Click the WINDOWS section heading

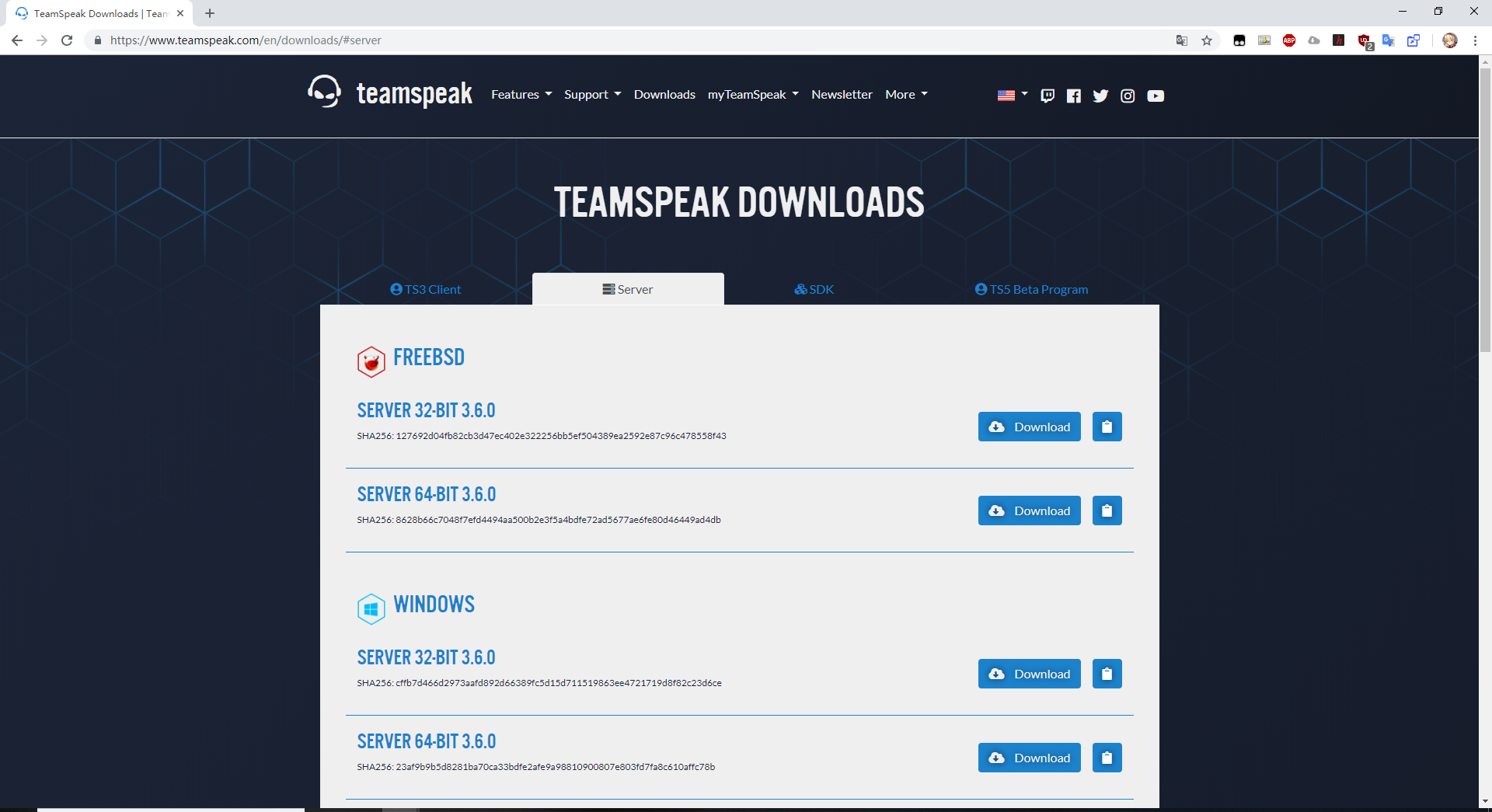(434, 605)
